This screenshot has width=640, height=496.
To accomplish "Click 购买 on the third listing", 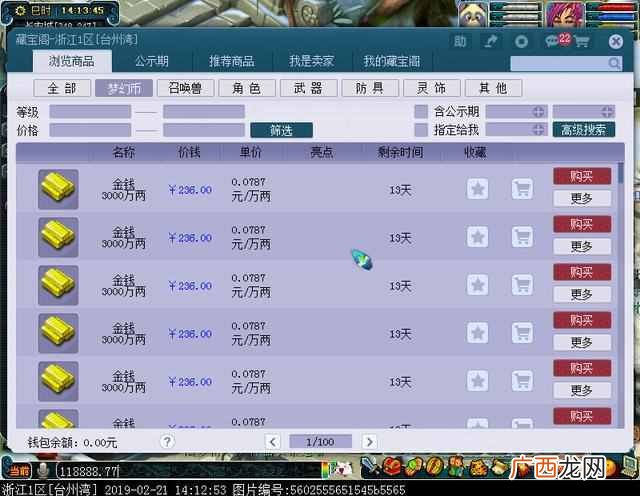I will [x=582, y=272].
